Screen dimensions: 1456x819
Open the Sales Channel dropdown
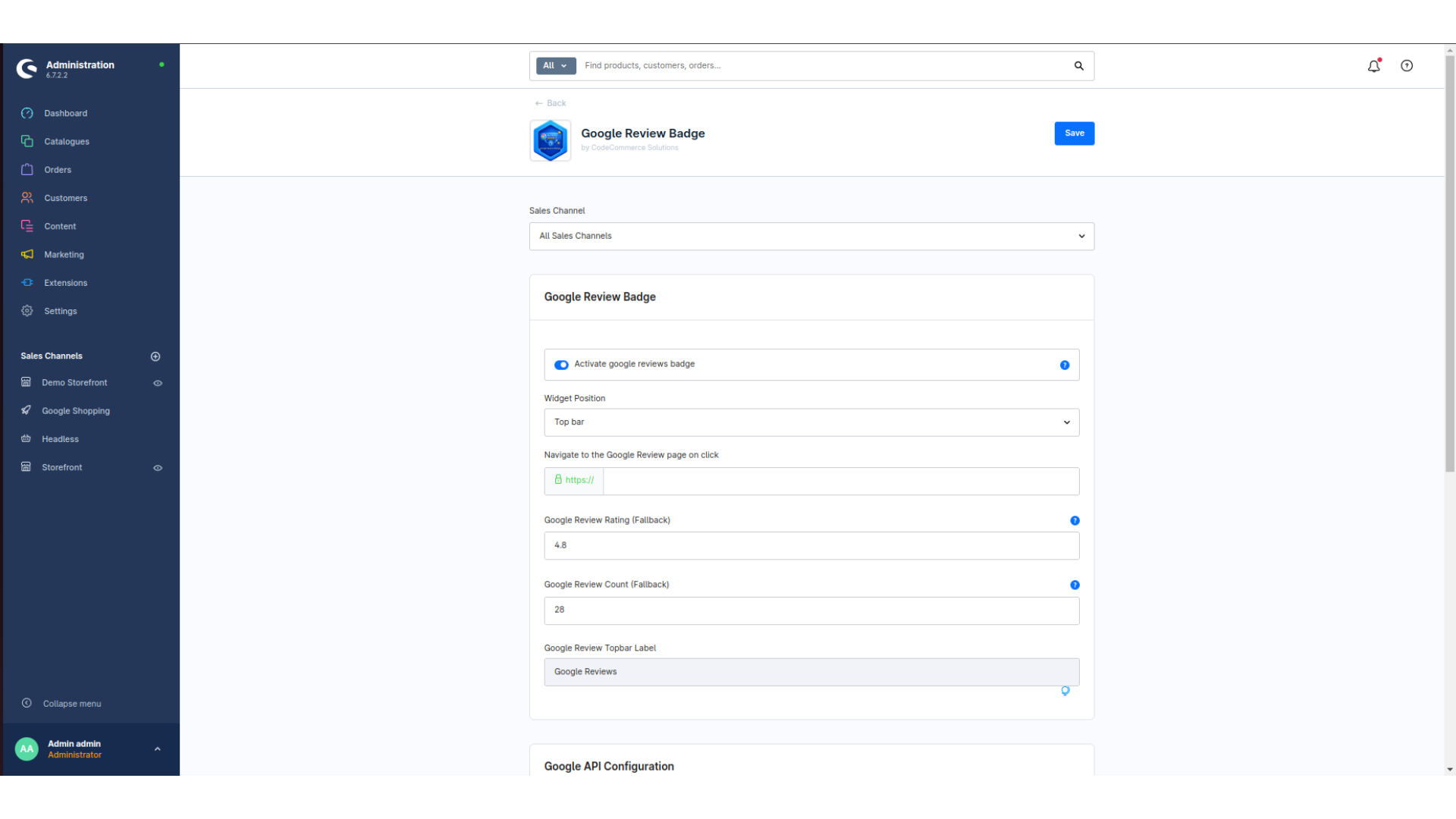(x=811, y=237)
